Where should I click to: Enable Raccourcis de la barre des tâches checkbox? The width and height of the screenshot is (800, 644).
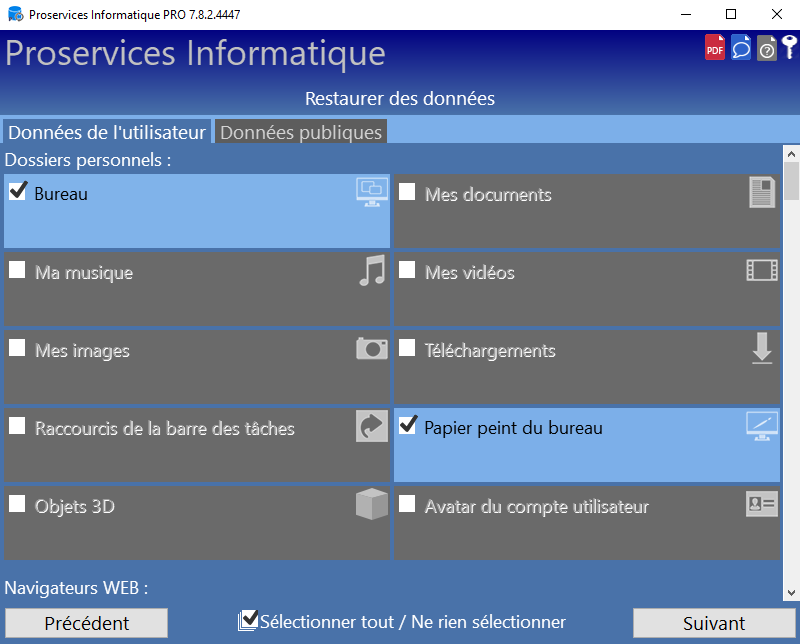17,426
